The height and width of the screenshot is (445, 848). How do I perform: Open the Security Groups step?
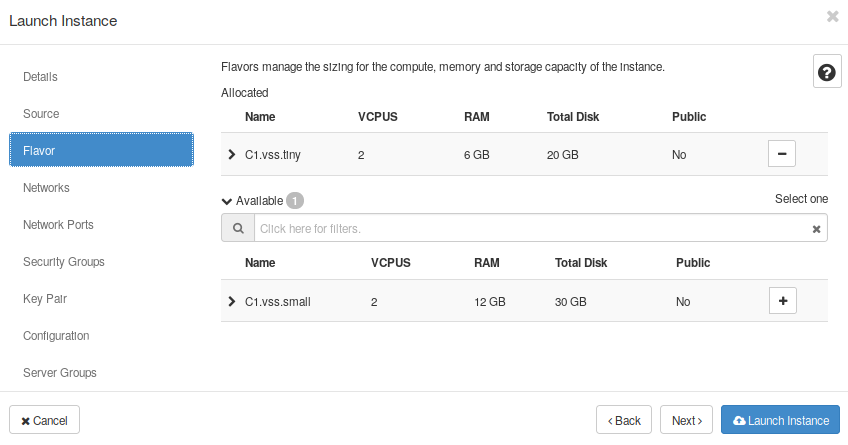point(64,262)
